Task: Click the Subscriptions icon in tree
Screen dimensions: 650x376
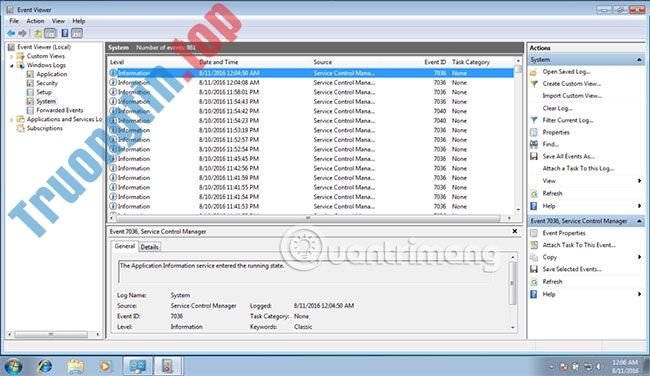Action: pos(20,129)
